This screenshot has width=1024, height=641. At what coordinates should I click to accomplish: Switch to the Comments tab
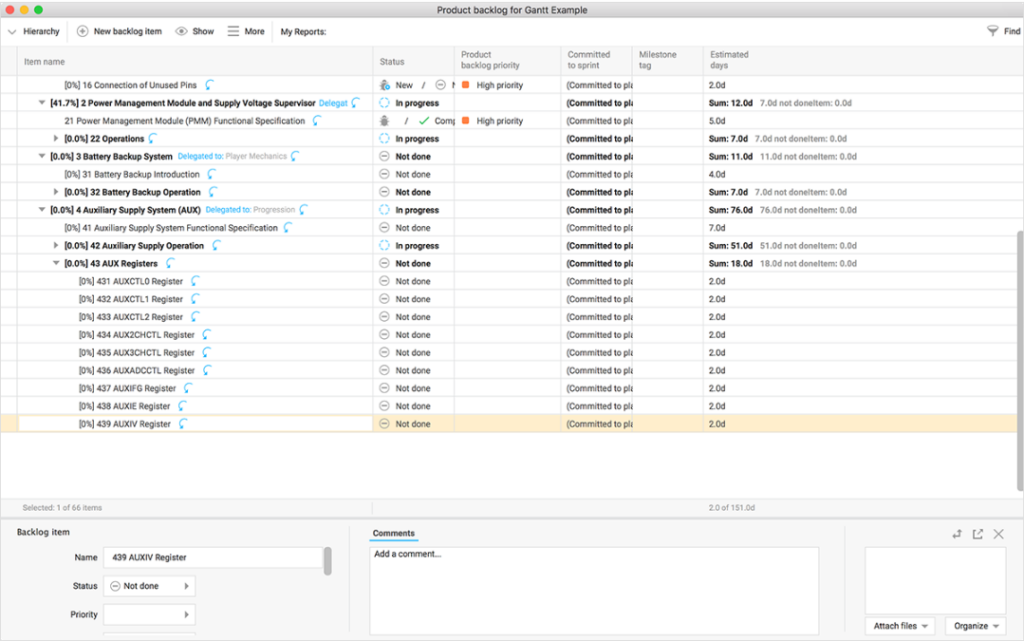[x=393, y=533]
